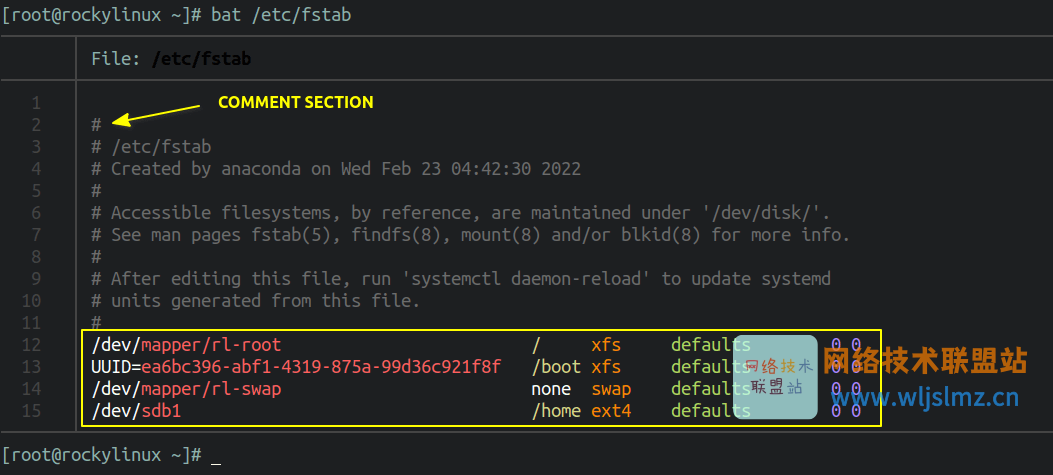Click line number 1 in gutter
Screen dimensions: 1053x475
pos(36,103)
